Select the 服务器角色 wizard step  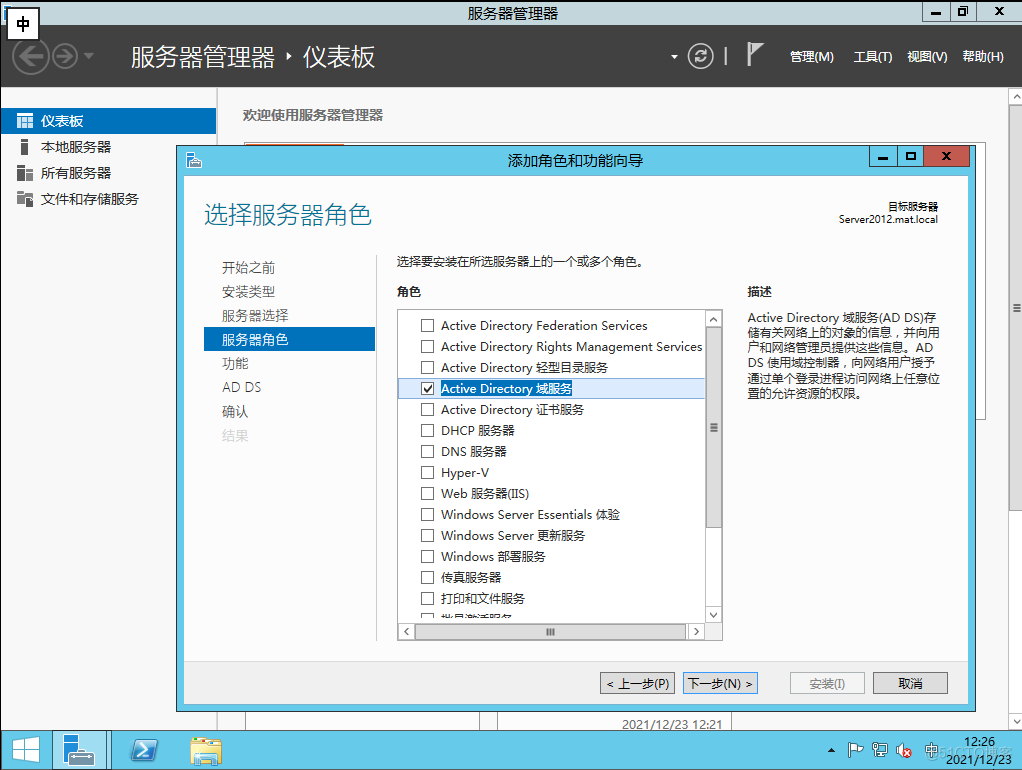tap(289, 339)
